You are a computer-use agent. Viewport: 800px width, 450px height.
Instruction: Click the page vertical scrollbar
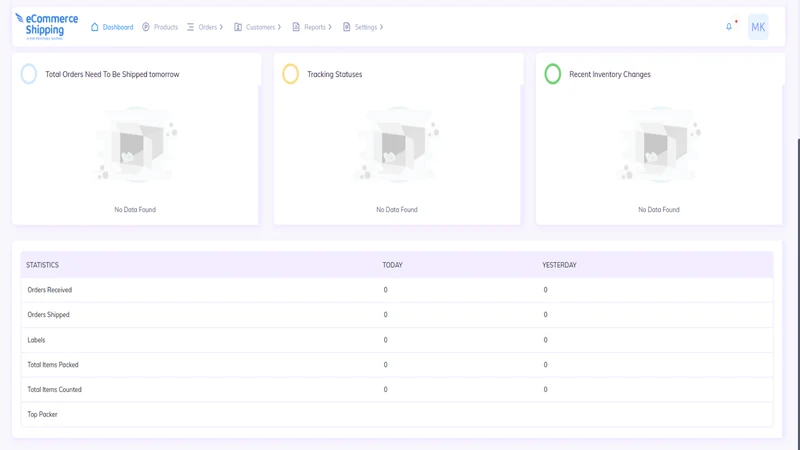tap(797, 291)
